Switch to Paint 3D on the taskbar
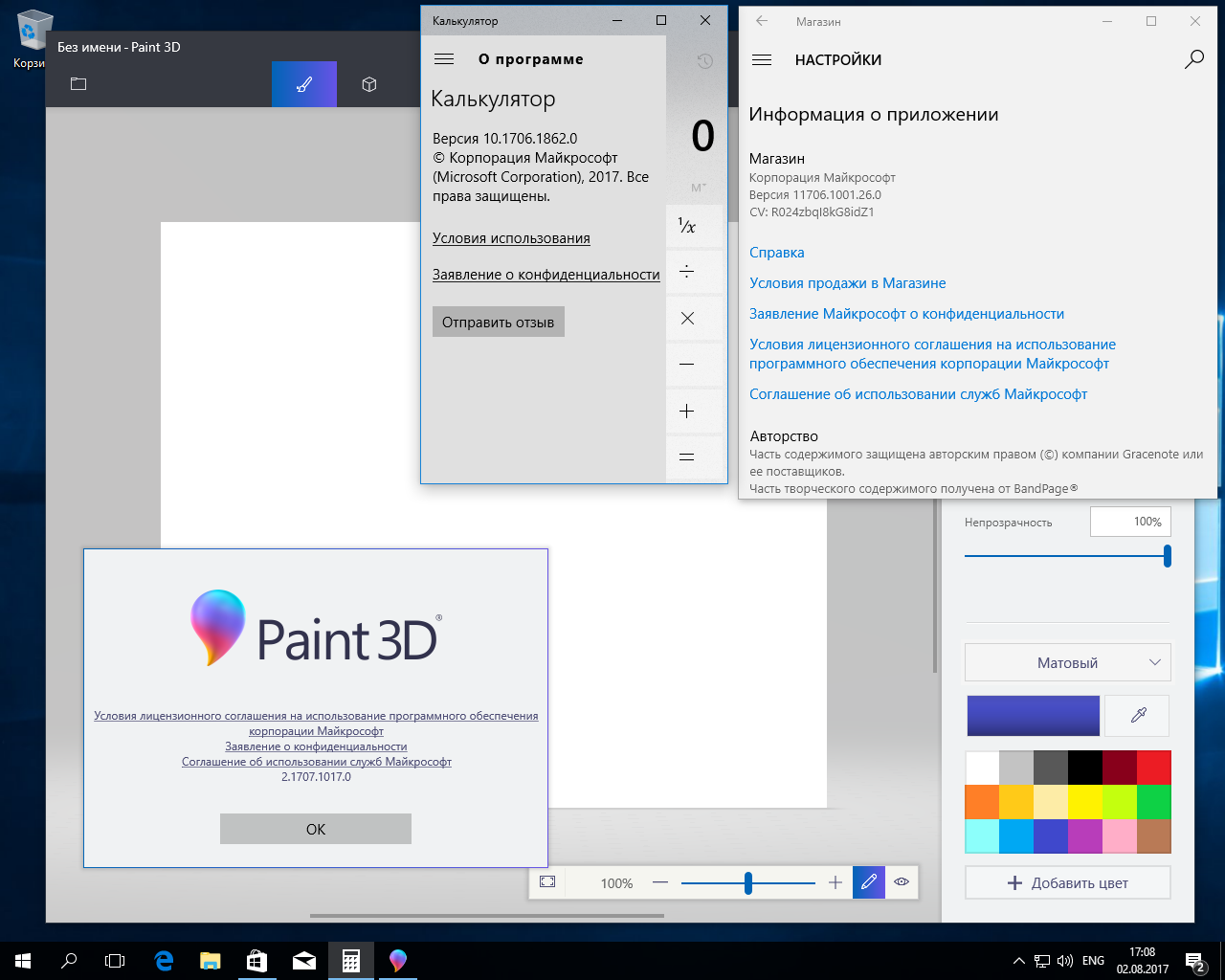 click(398, 961)
